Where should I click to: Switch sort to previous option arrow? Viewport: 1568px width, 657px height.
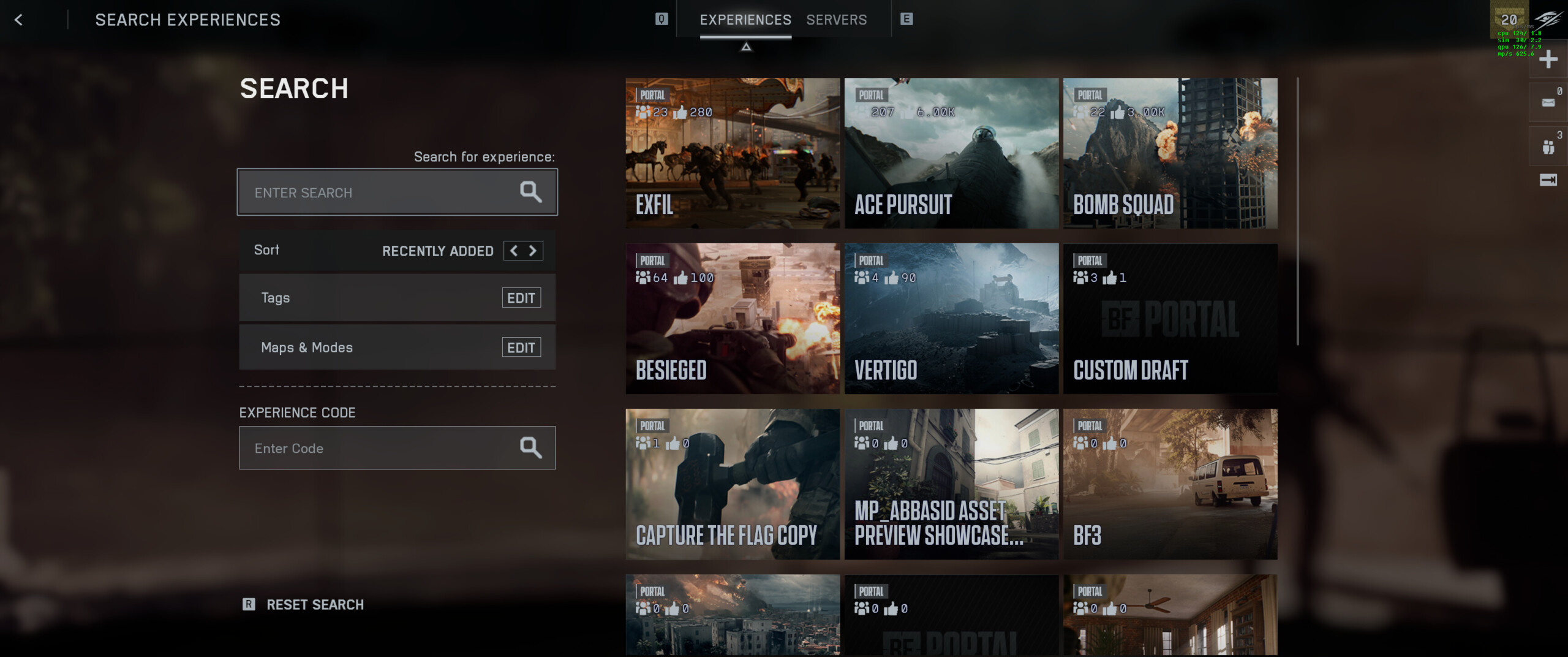click(x=514, y=251)
